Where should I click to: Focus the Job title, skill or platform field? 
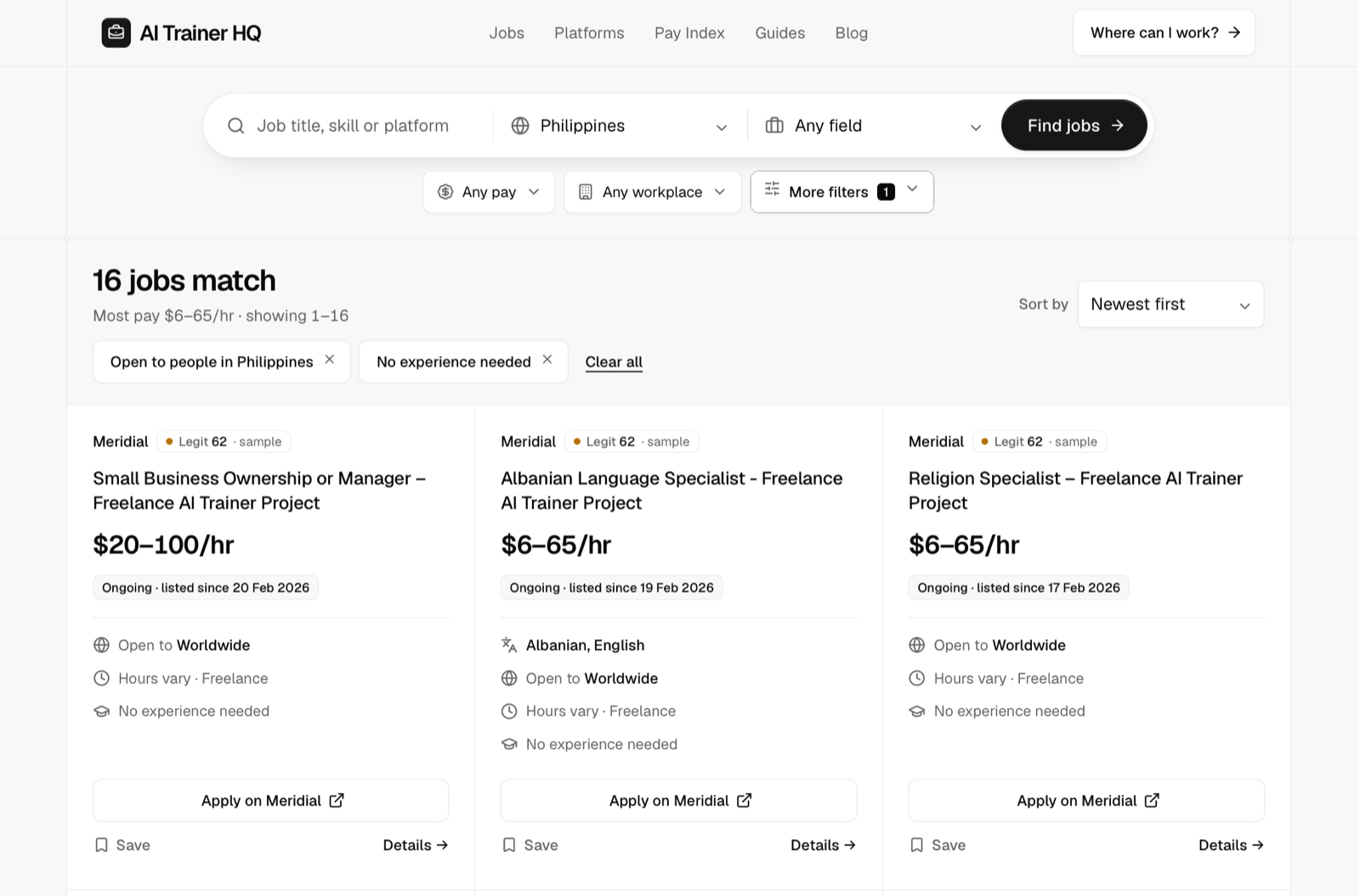pyautogui.click(x=353, y=126)
